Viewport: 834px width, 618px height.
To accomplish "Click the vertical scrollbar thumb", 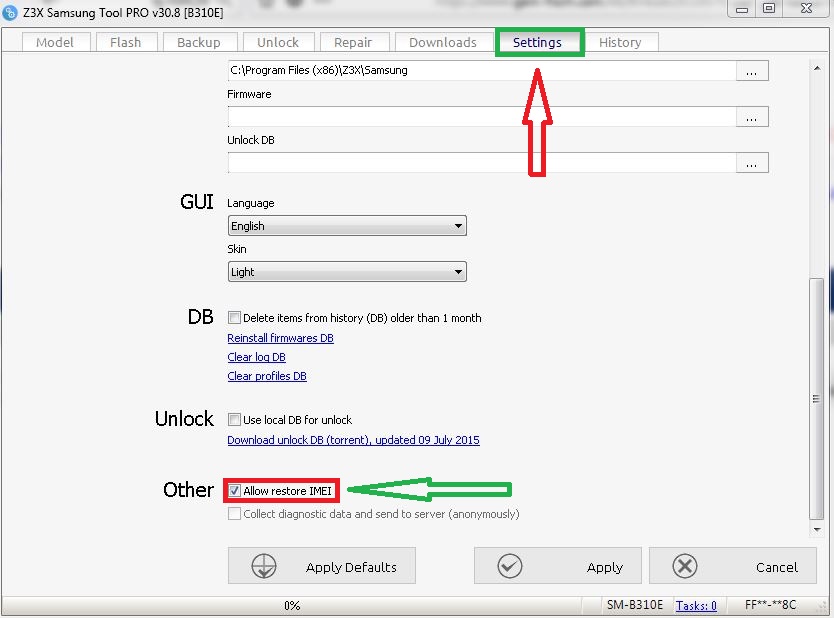I will coord(816,399).
